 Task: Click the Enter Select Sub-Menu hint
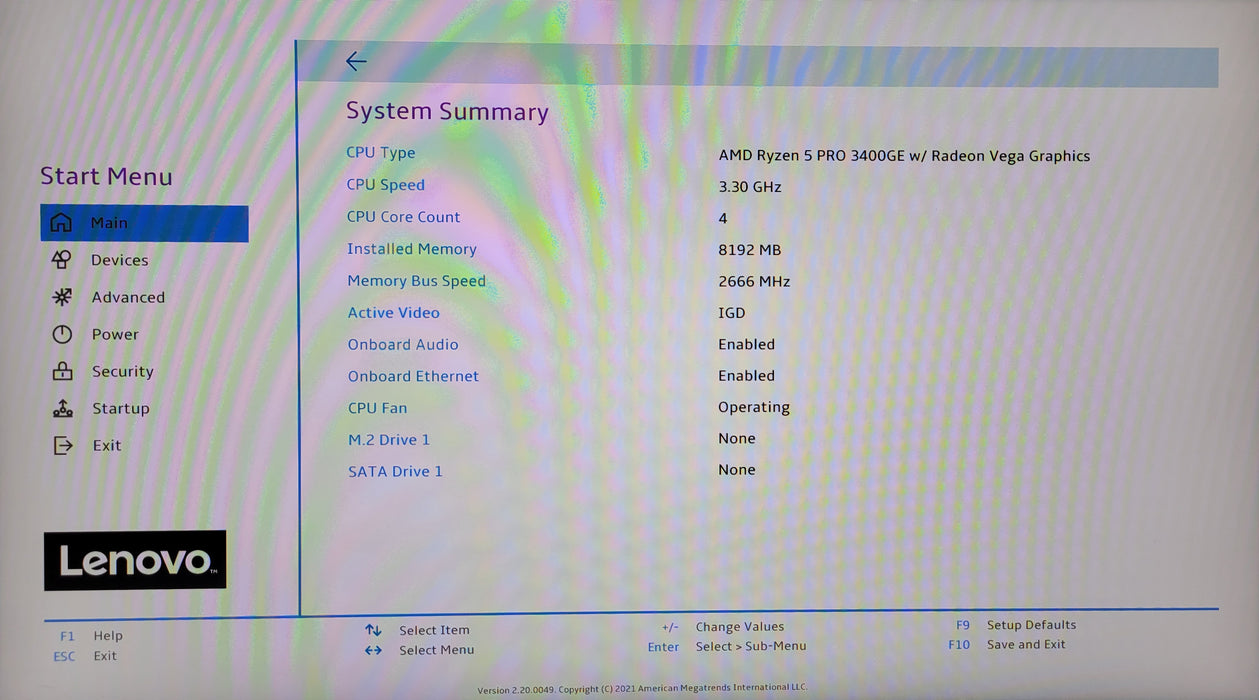point(727,647)
